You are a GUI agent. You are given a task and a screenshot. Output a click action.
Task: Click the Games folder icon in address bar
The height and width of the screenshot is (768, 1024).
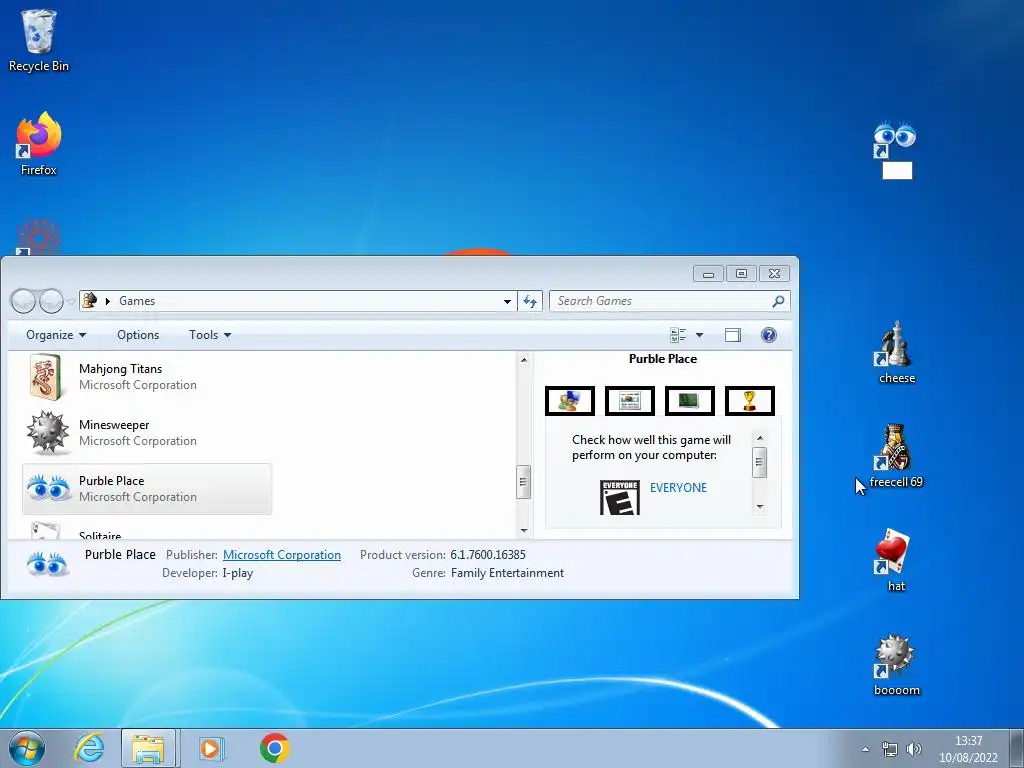click(90, 300)
